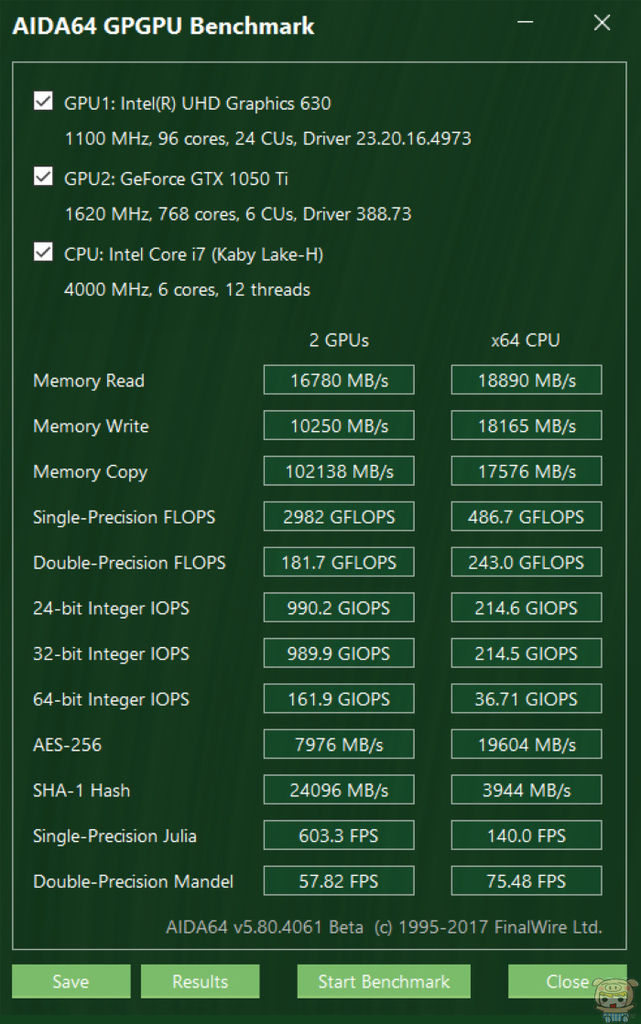Click the Double-Precision FLOPS label
641x1024 pixels.
[129, 563]
